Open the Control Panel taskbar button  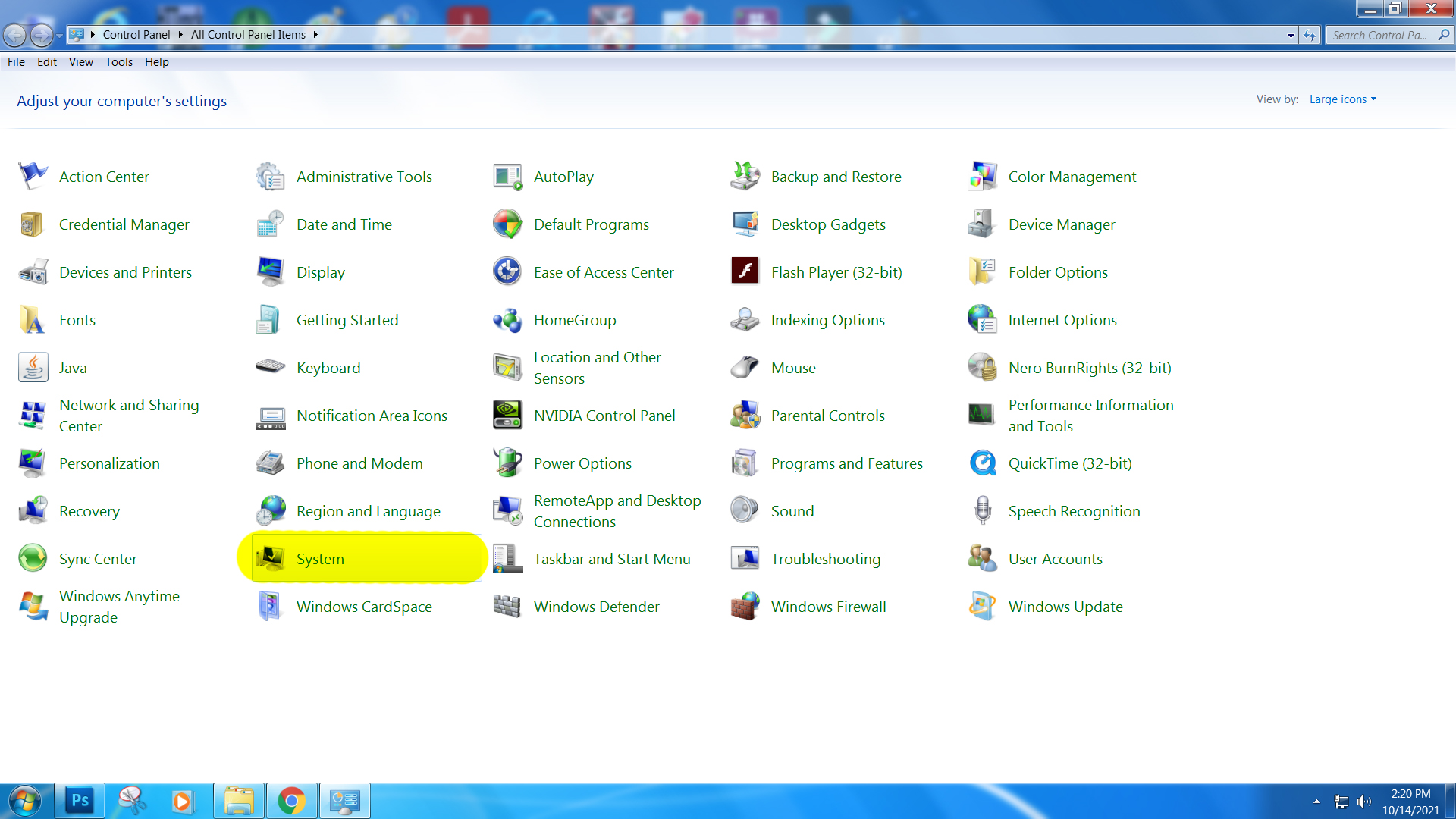tap(344, 801)
